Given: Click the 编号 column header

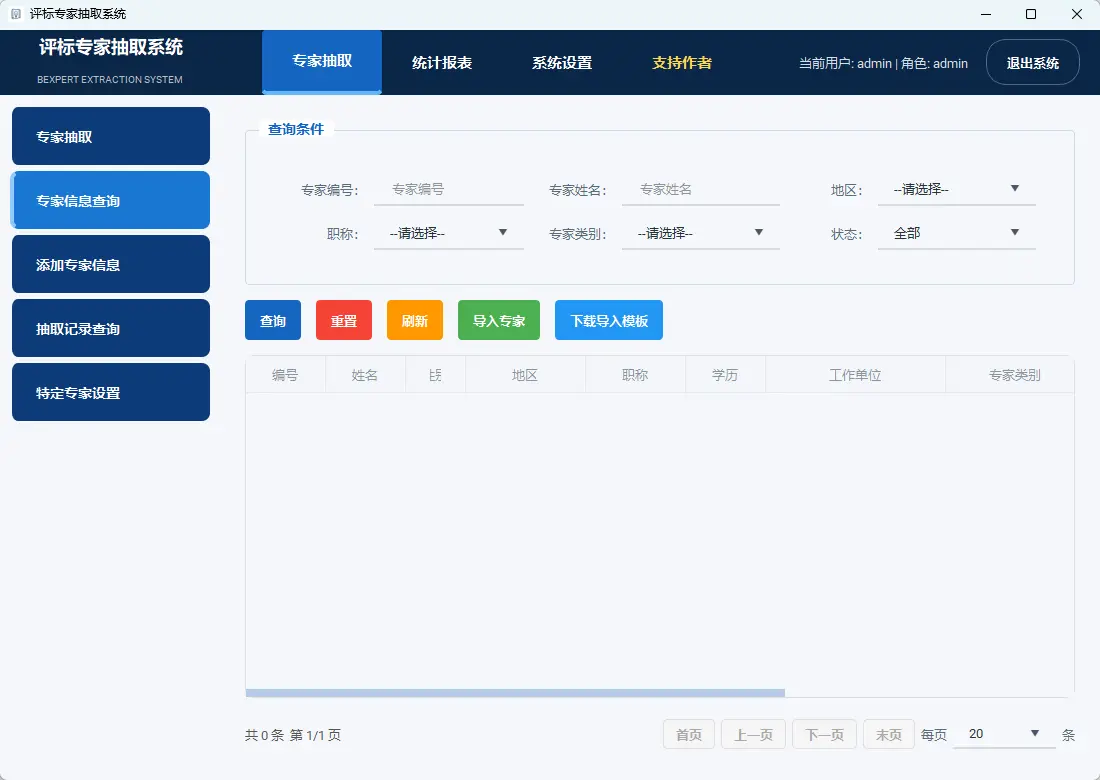Looking at the screenshot, I should point(286,375).
